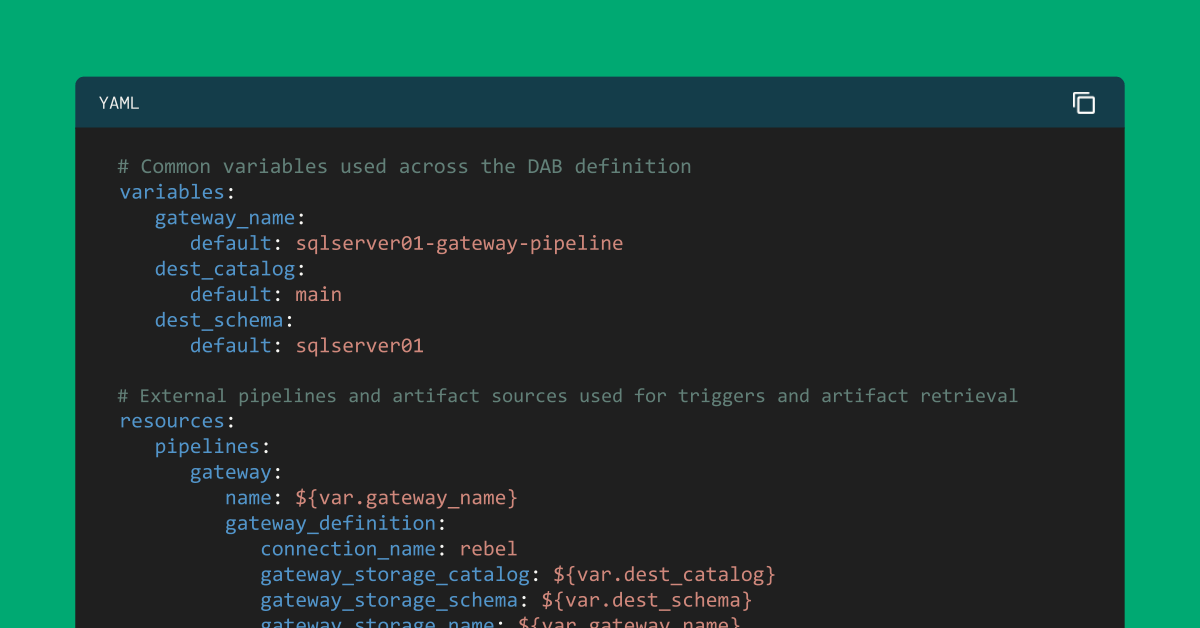
Task: Click the 'gateway:' key under pipelines
Action: click(x=236, y=472)
